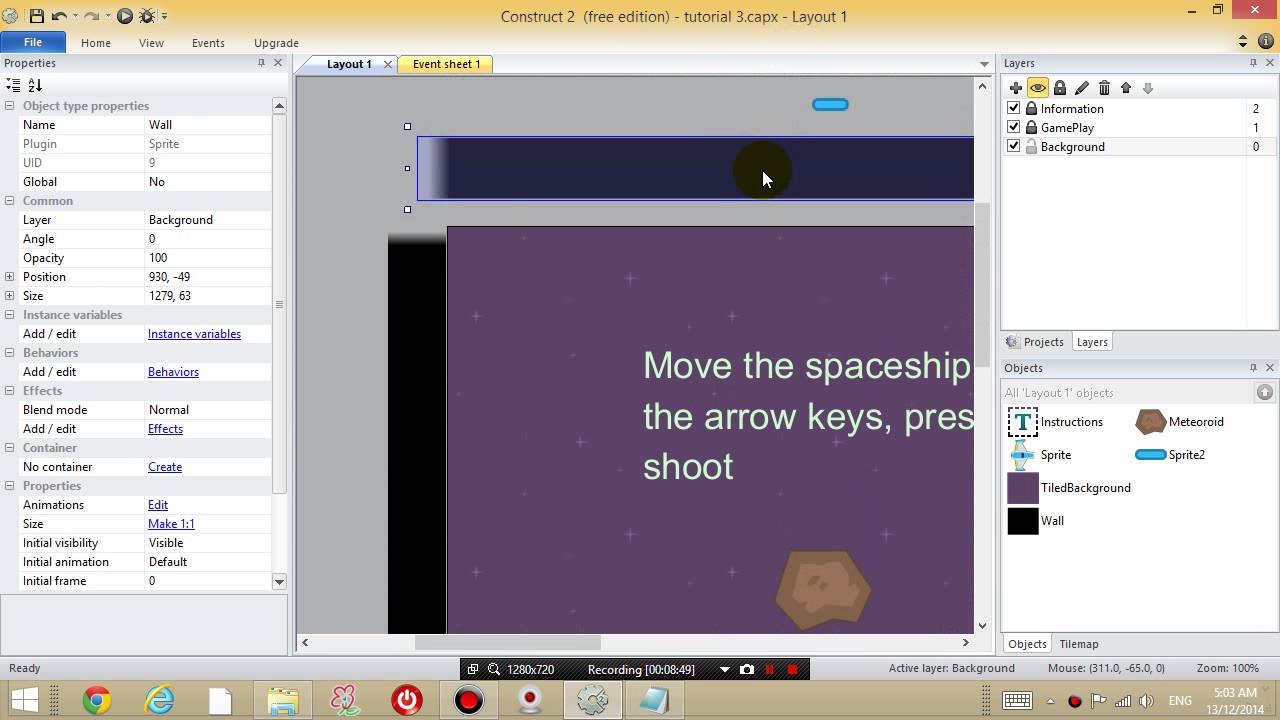Select the Meteoroid object icon

pyautogui.click(x=1151, y=422)
